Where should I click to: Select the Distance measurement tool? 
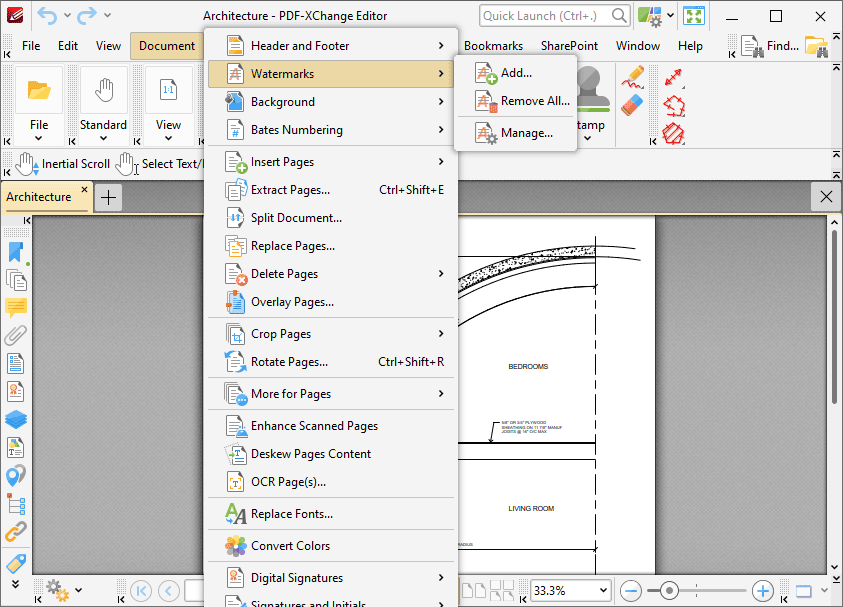(674, 77)
